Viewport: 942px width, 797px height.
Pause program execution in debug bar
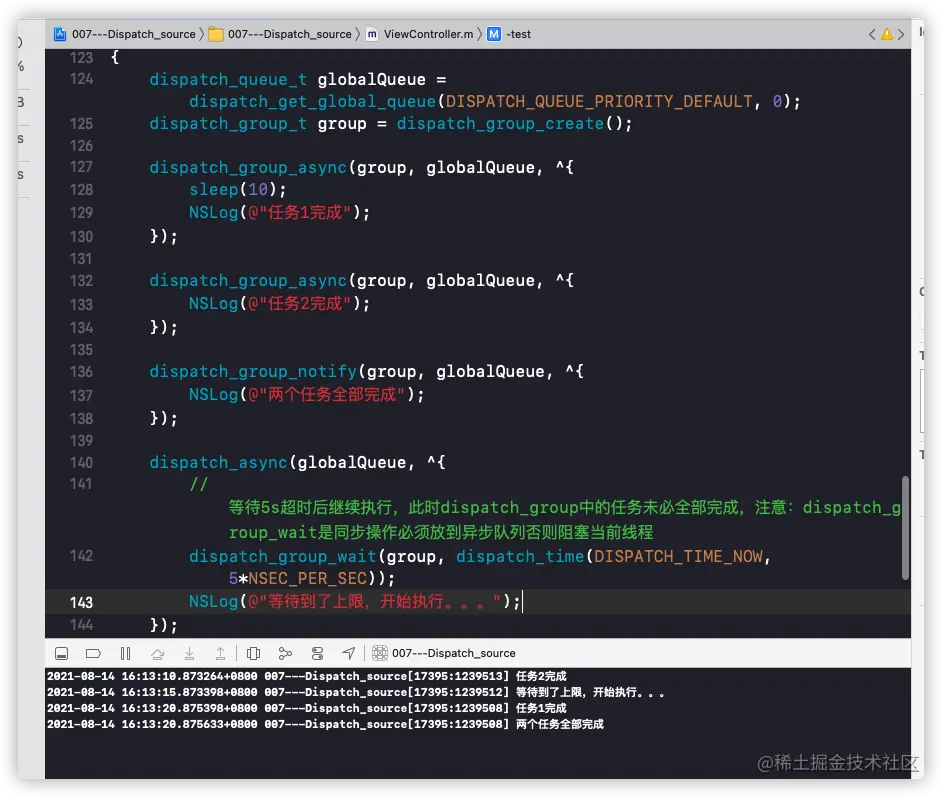pyautogui.click(x=126, y=653)
